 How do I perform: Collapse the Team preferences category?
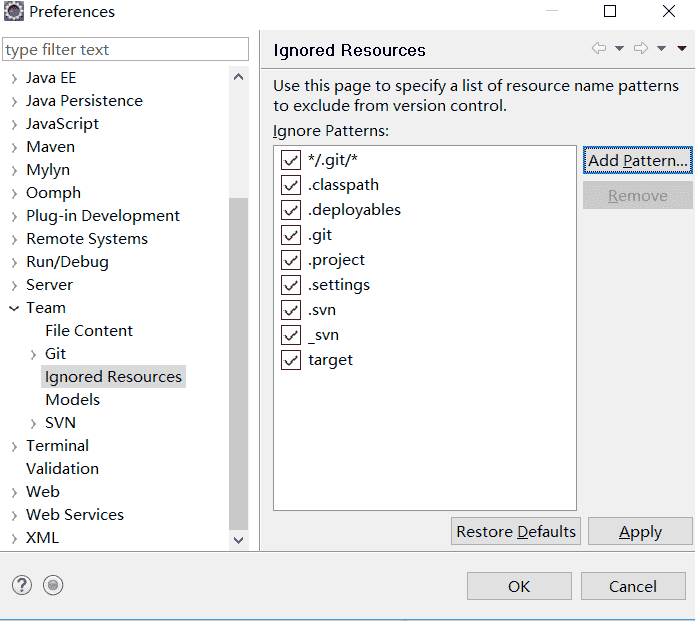[x=14, y=308]
